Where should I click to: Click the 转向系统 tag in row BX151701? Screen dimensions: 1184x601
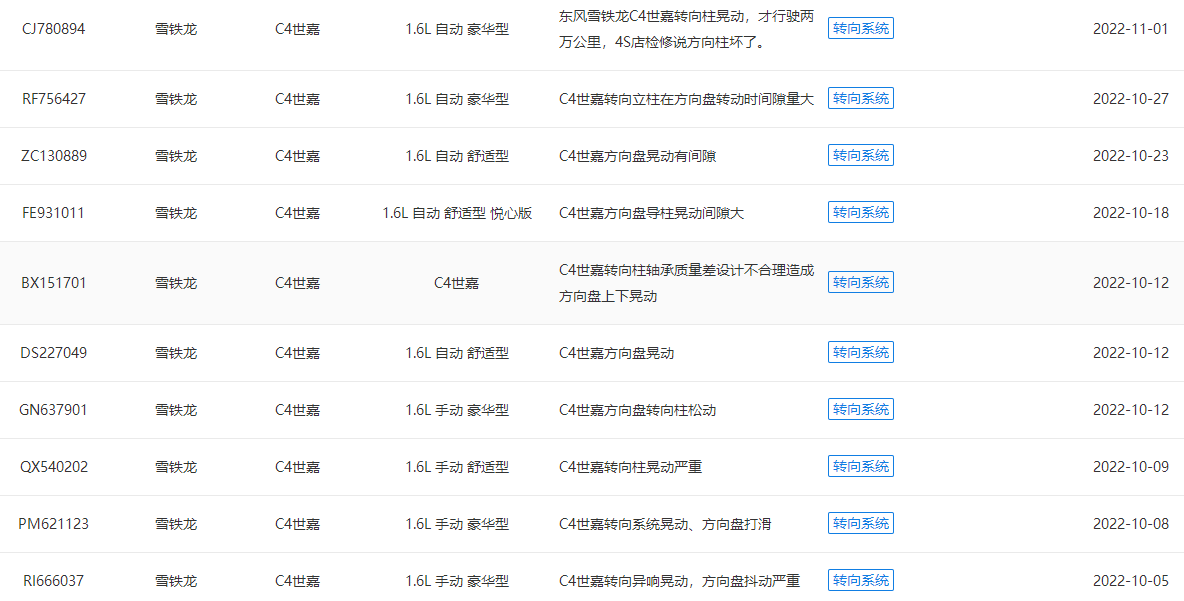tap(860, 282)
